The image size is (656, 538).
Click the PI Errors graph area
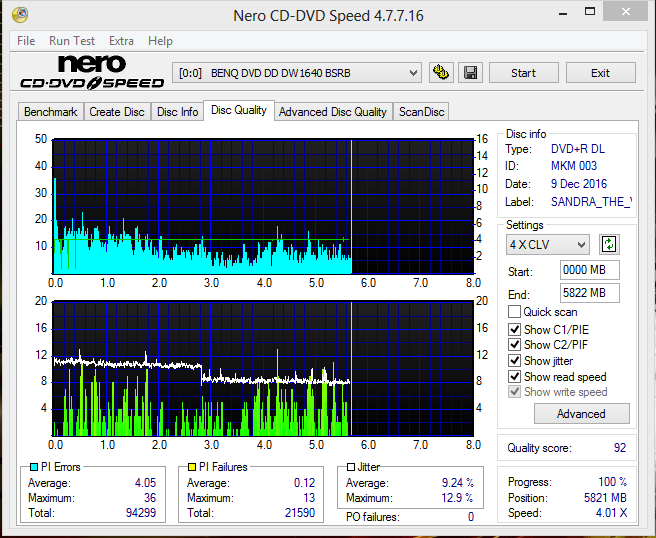pyautogui.click(x=263, y=207)
